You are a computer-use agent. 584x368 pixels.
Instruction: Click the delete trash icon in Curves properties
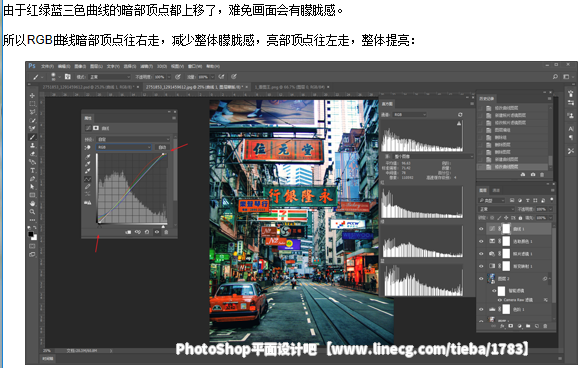point(166,232)
